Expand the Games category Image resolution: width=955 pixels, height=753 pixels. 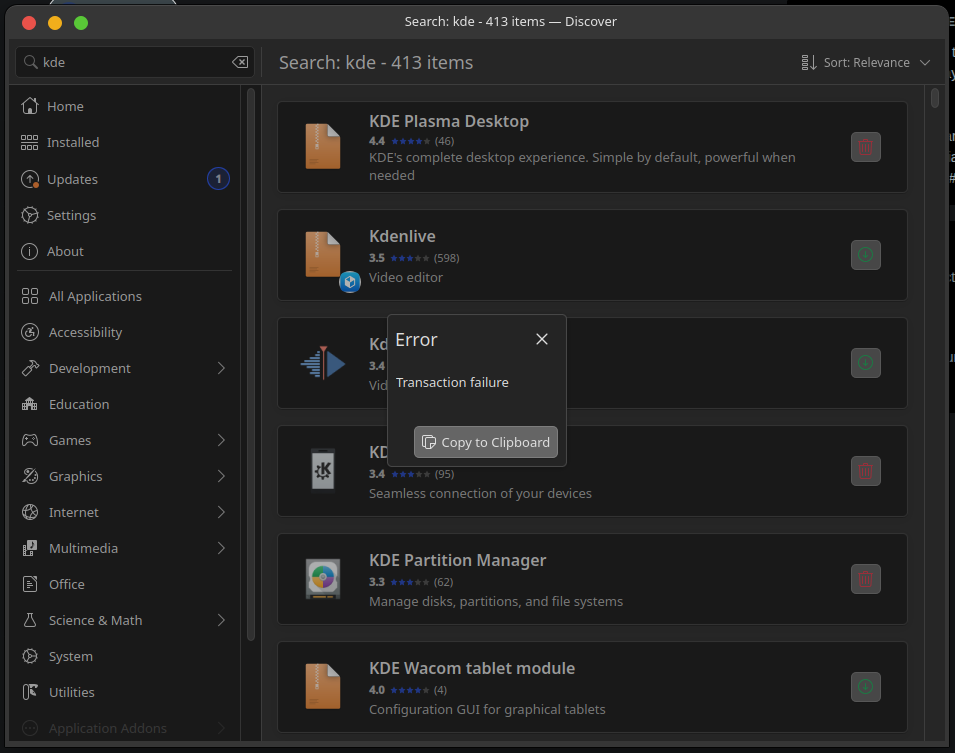tap(221, 440)
